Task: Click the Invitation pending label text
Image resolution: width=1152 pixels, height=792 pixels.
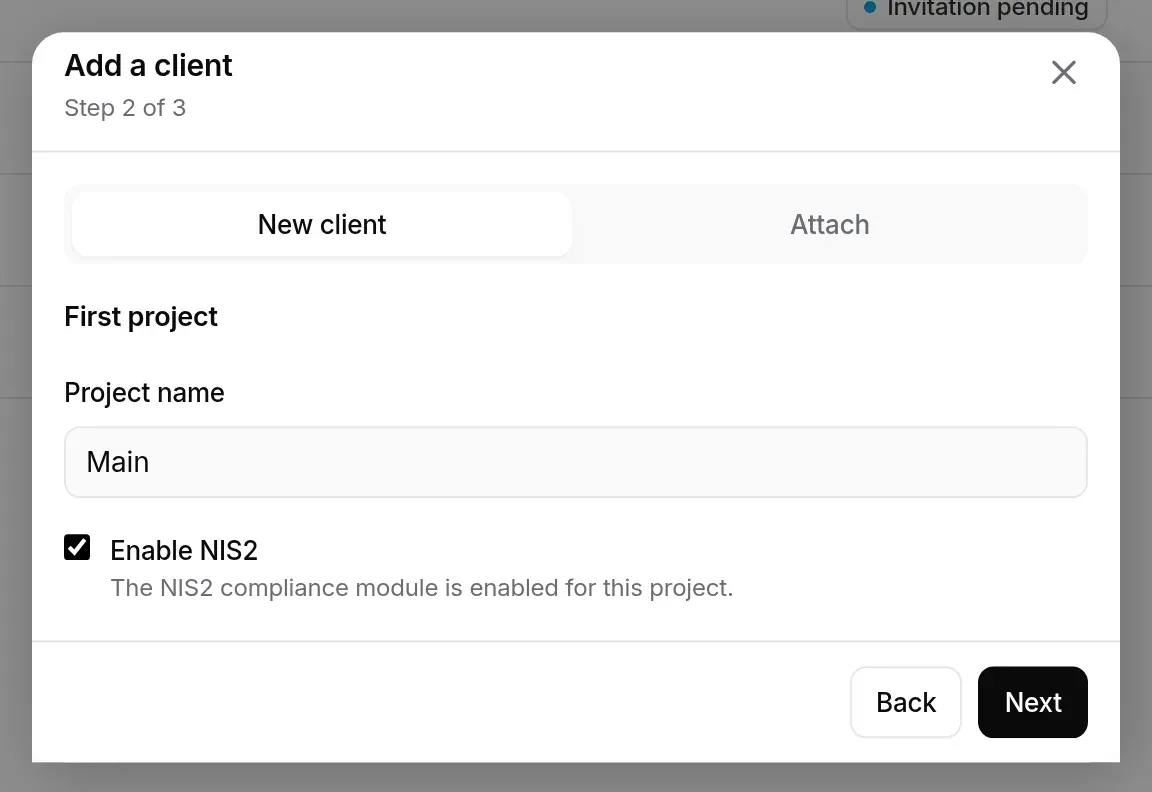Action: (x=987, y=9)
